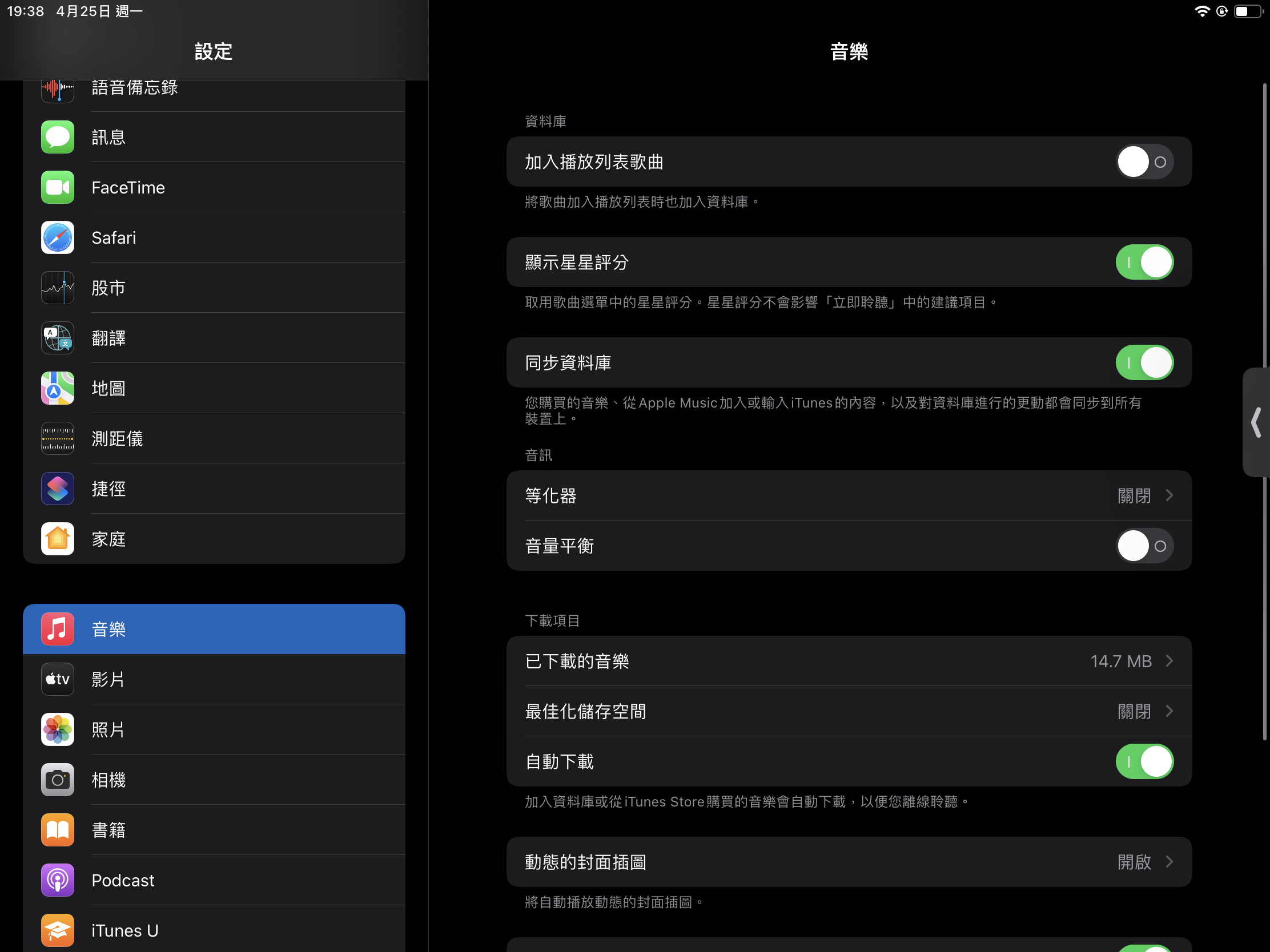This screenshot has height=952, width=1270.
Task: Tap the slide-over handle on right edge
Action: click(x=1256, y=423)
